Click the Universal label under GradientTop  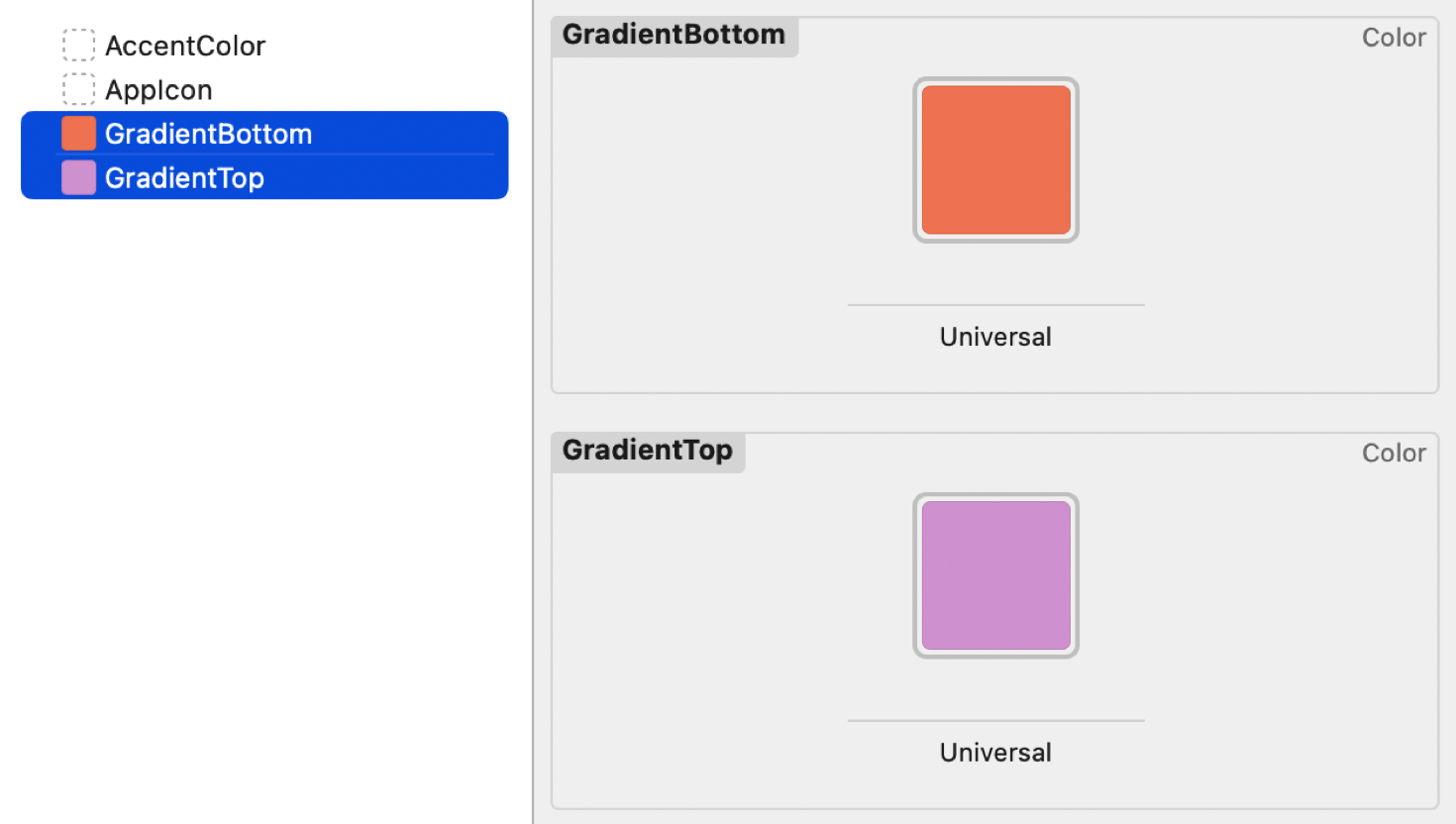click(994, 752)
